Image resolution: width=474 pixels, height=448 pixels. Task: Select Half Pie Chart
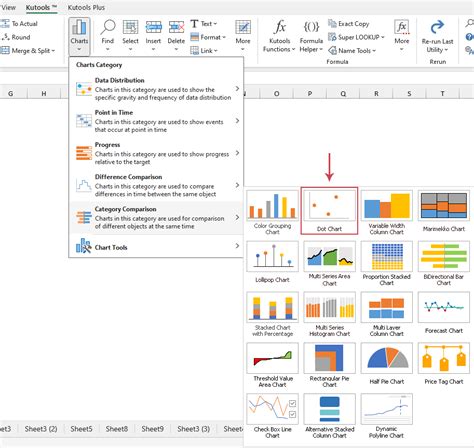387,364
